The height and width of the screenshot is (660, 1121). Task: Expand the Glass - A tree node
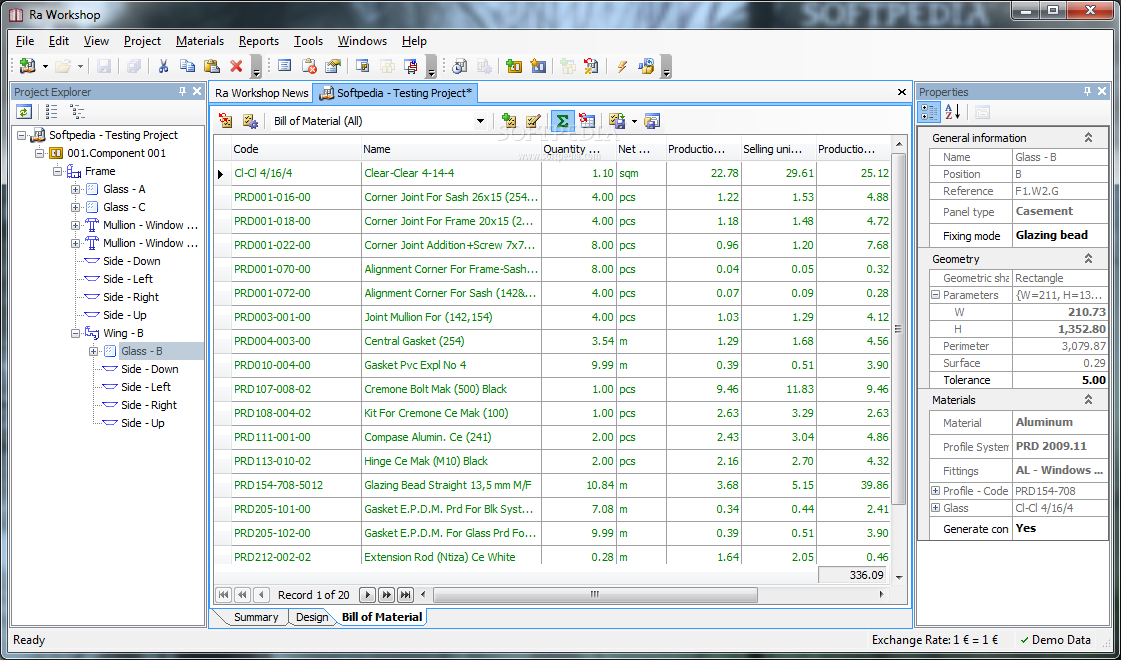pos(75,189)
